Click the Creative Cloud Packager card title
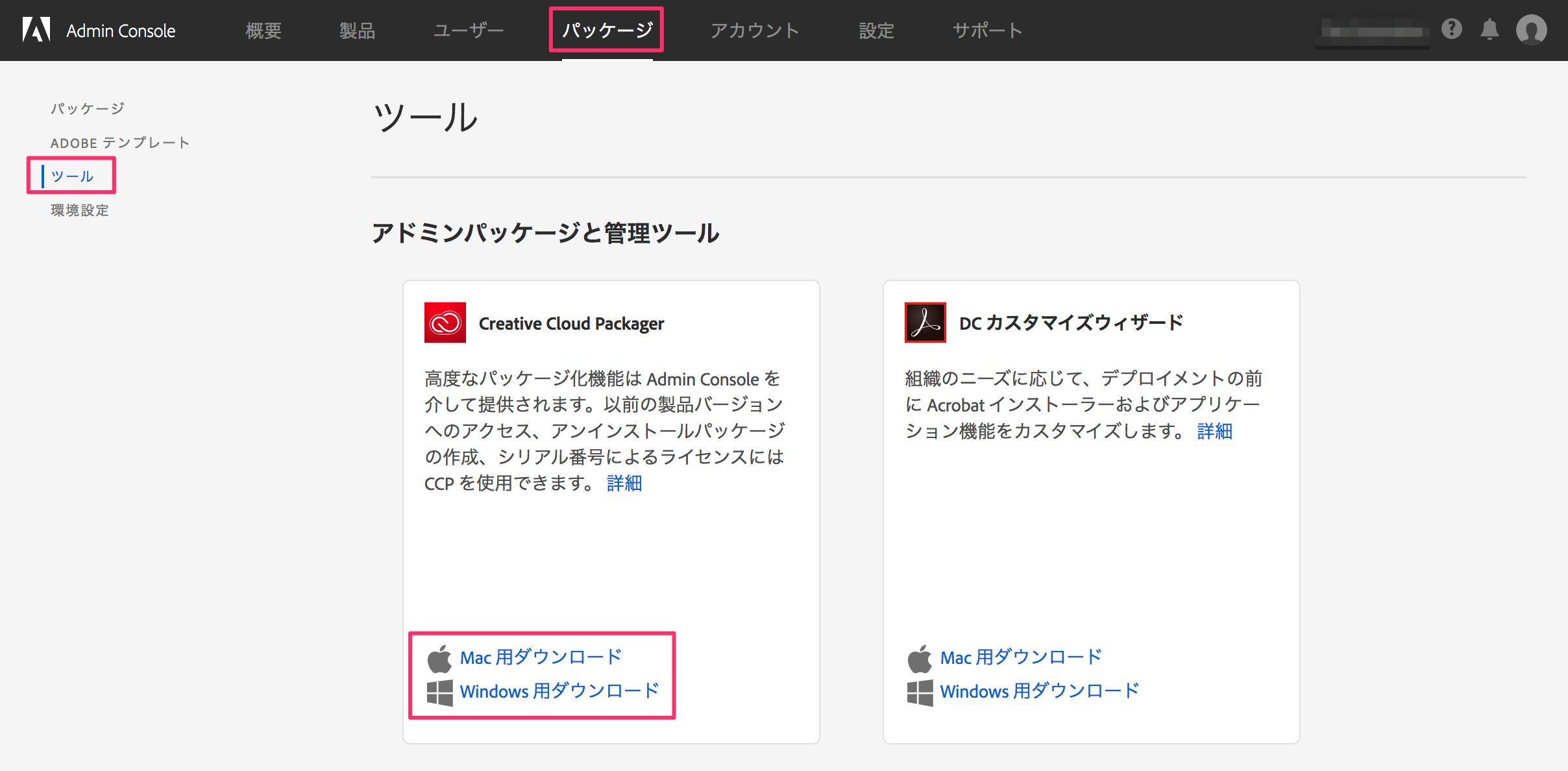Viewport: 1568px width, 771px height. pos(571,323)
